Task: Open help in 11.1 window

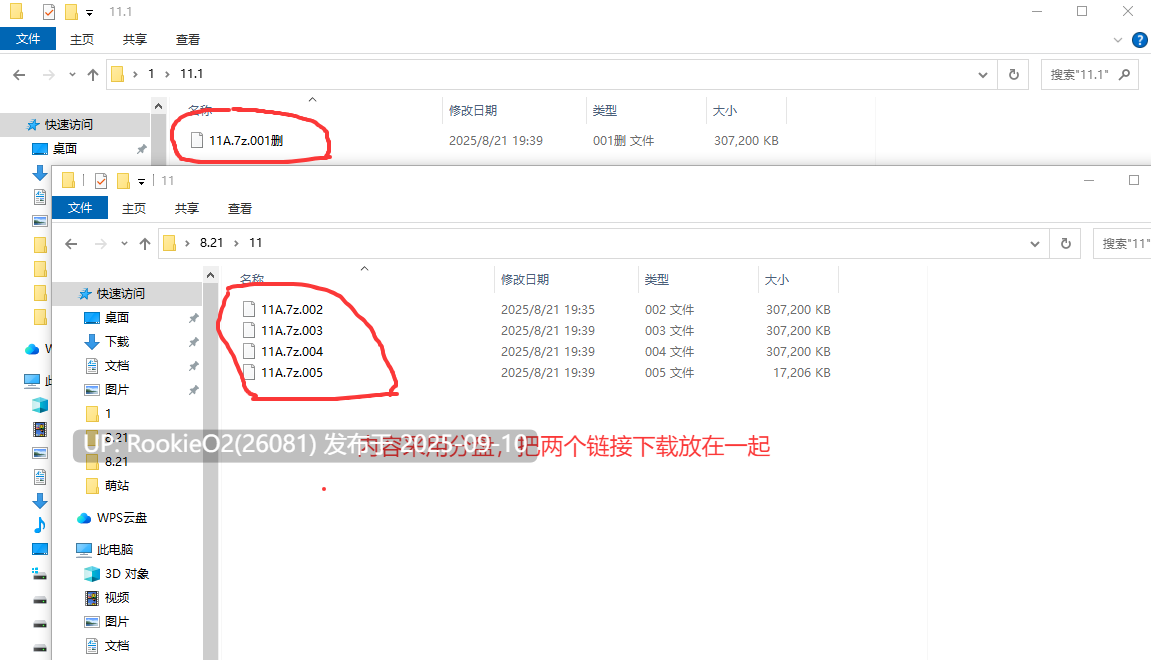Action: tap(1140, 40)
